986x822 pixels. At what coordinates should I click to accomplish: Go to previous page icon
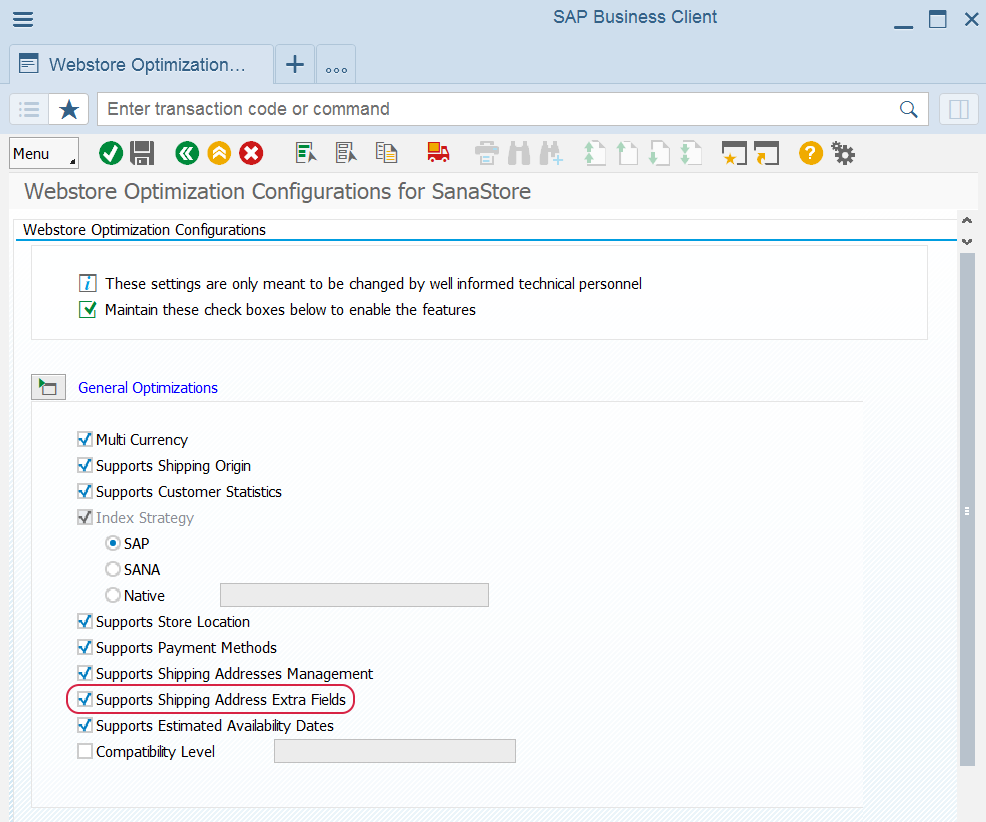click(626, 153)
